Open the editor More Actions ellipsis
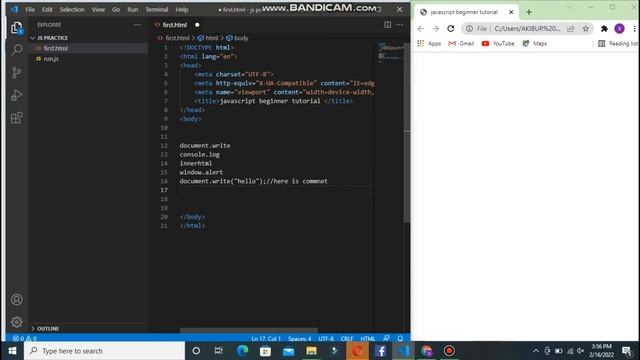 400,24
